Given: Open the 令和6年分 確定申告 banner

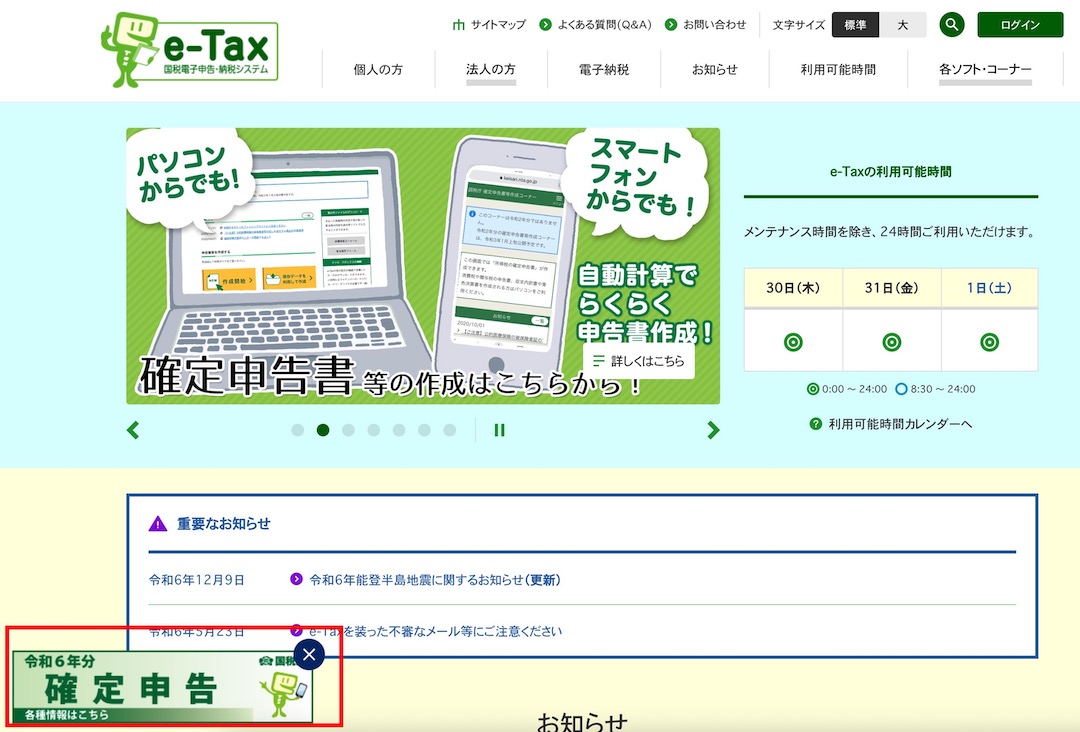Looking at the screenshot, I should click(163, 687).
